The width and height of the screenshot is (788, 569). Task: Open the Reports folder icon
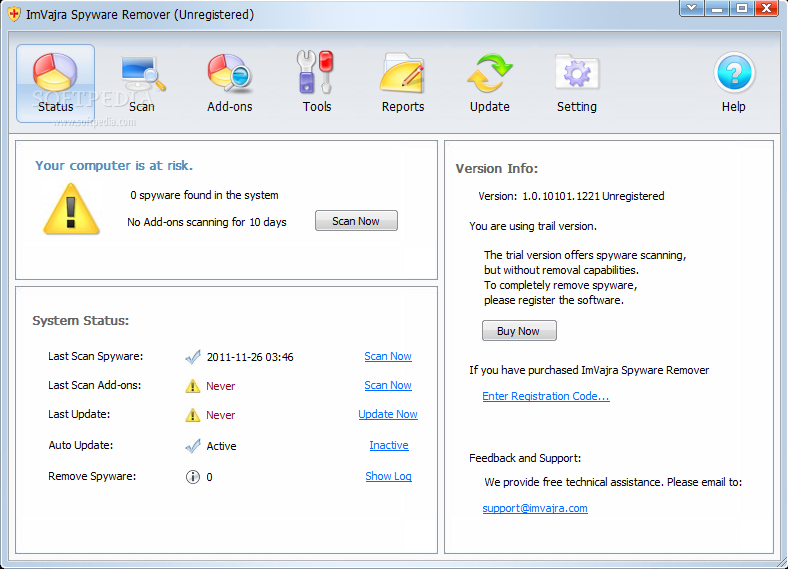[403, 73]
